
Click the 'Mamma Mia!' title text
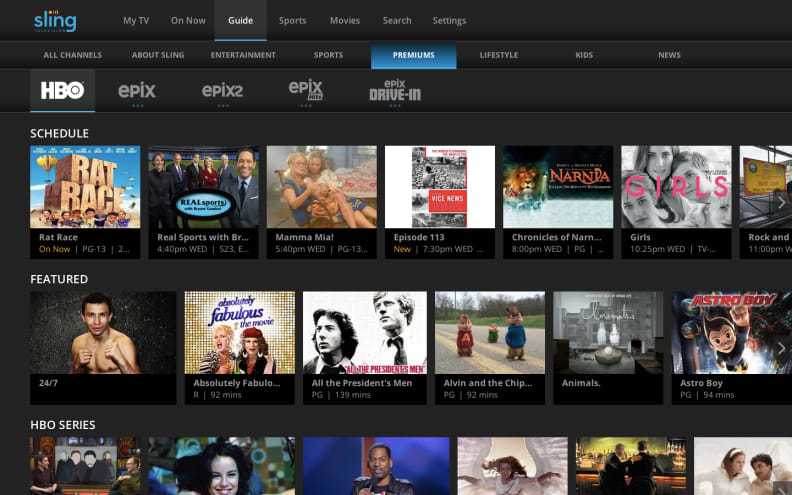[x=305, y=237]
